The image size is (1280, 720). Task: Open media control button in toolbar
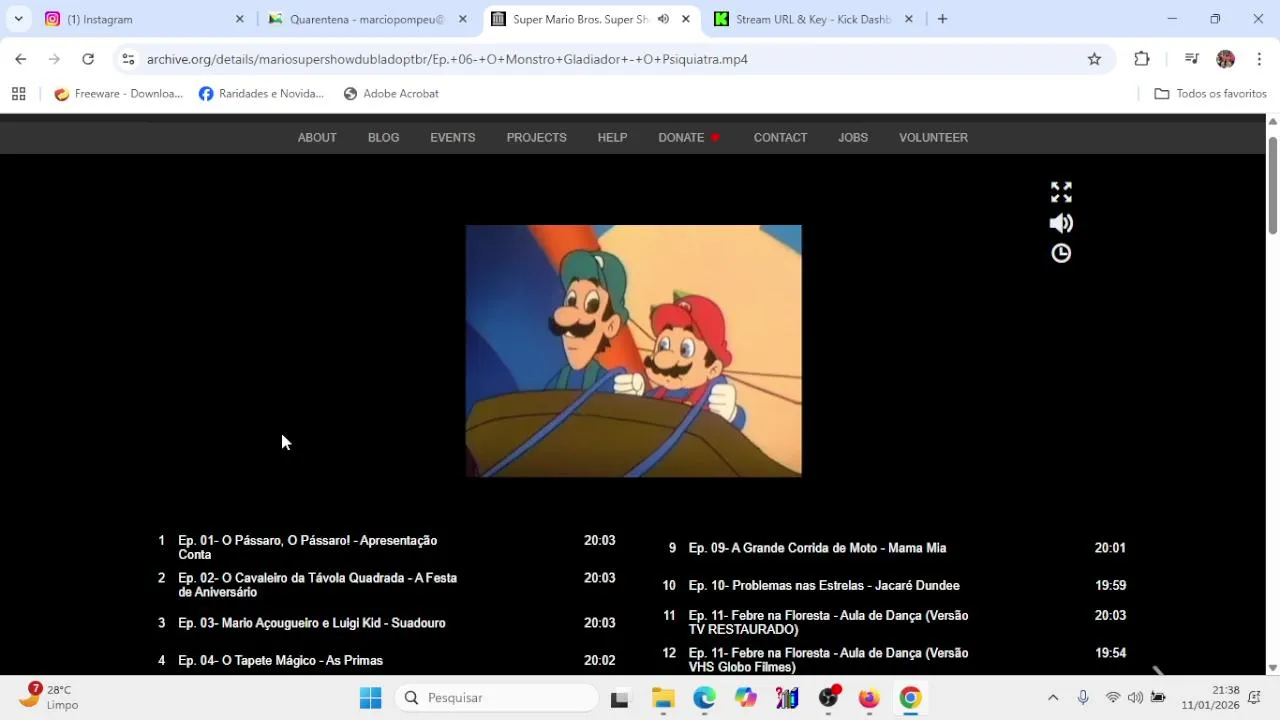pyautogui.click(x=1191, y=59)
